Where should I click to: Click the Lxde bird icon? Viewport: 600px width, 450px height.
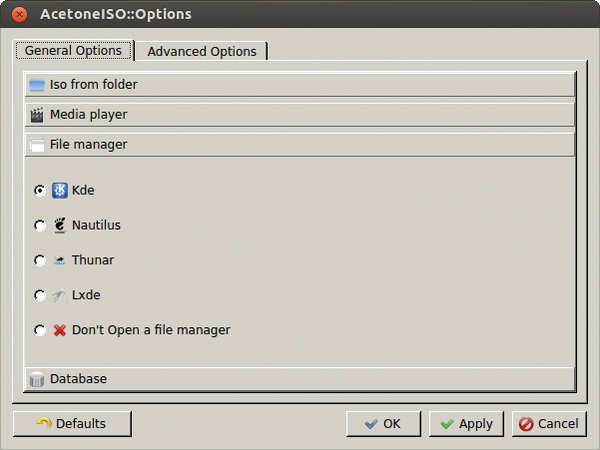[x=60, y=295]
